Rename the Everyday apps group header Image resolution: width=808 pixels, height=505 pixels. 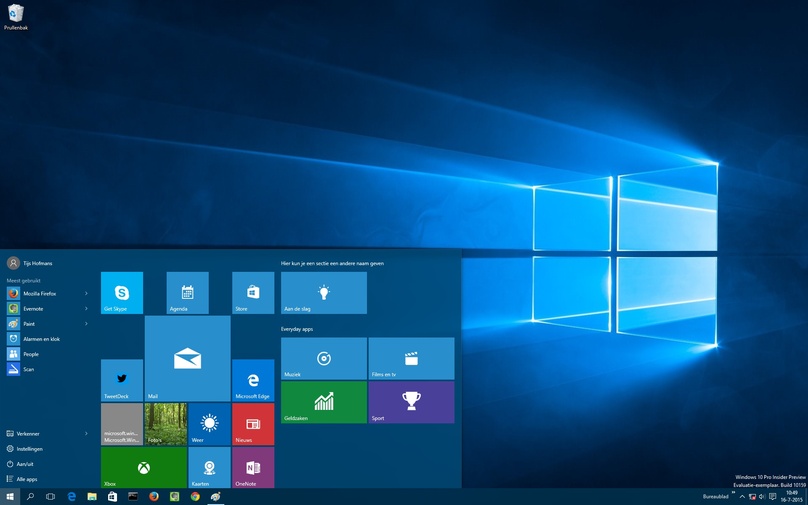point(297,329)
